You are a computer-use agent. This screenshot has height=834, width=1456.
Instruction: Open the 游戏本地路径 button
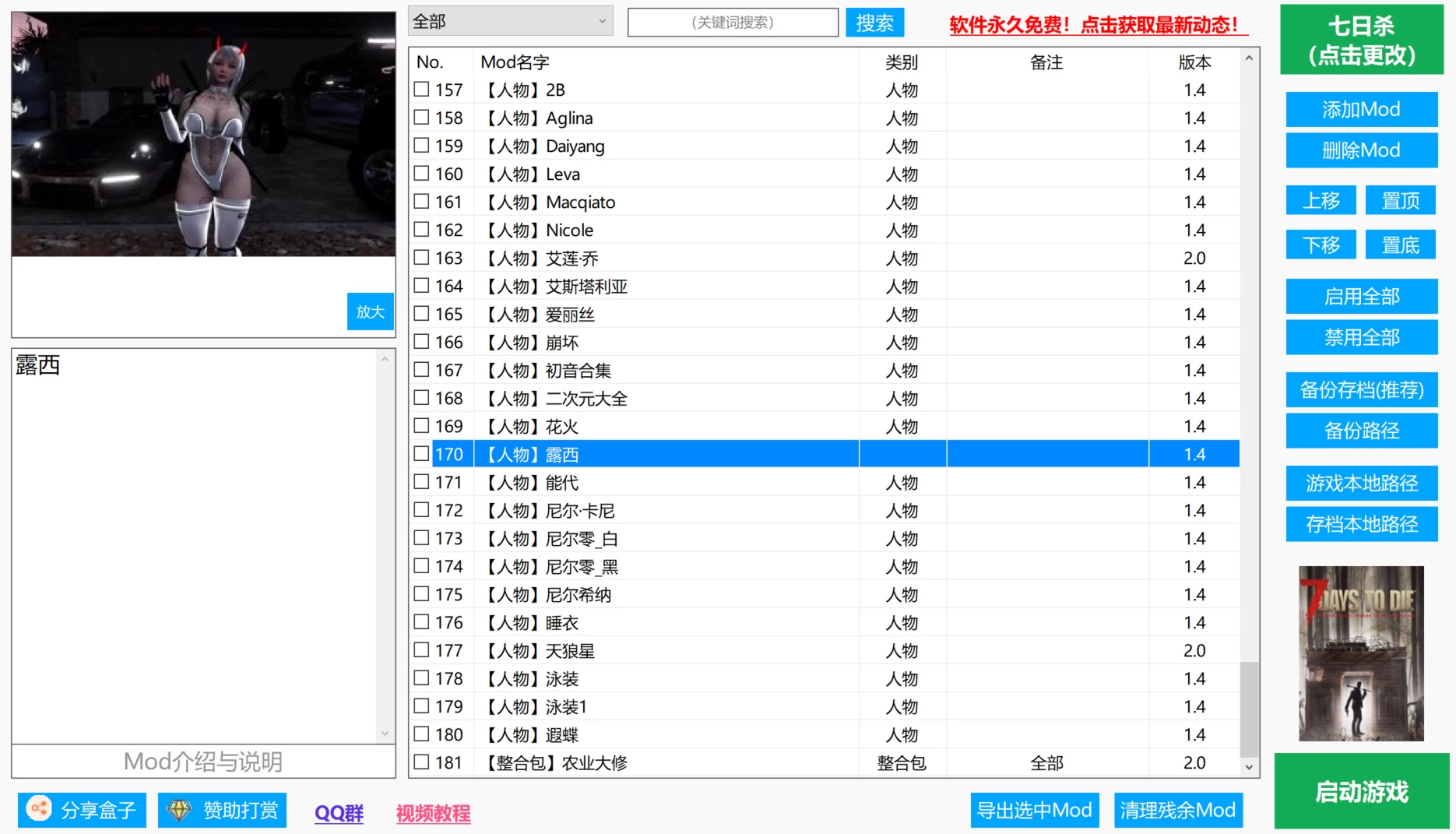click(x=1362, y=484)
